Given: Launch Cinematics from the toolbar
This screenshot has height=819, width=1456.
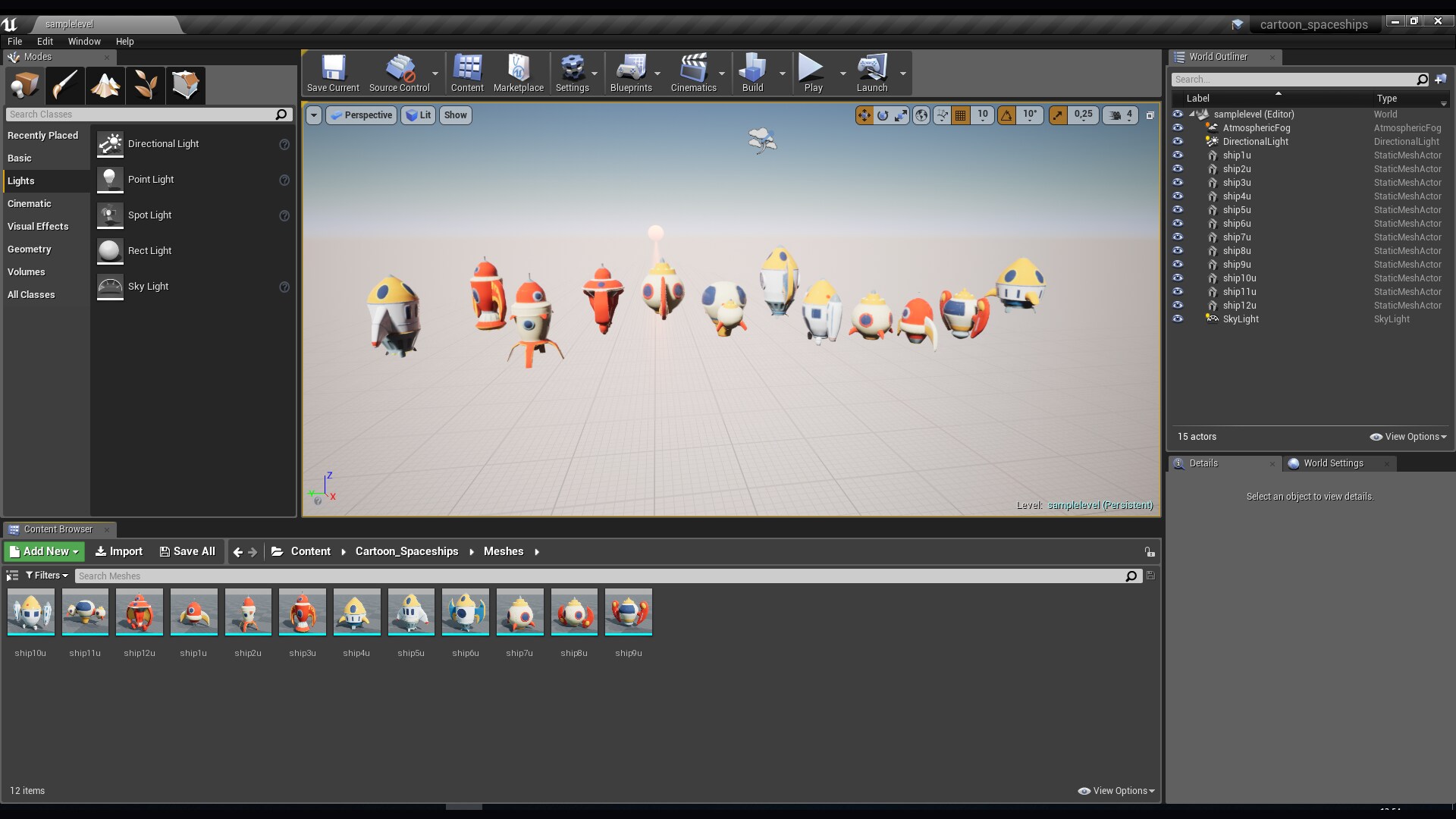Looking at the screenshot, I should 693,72.
